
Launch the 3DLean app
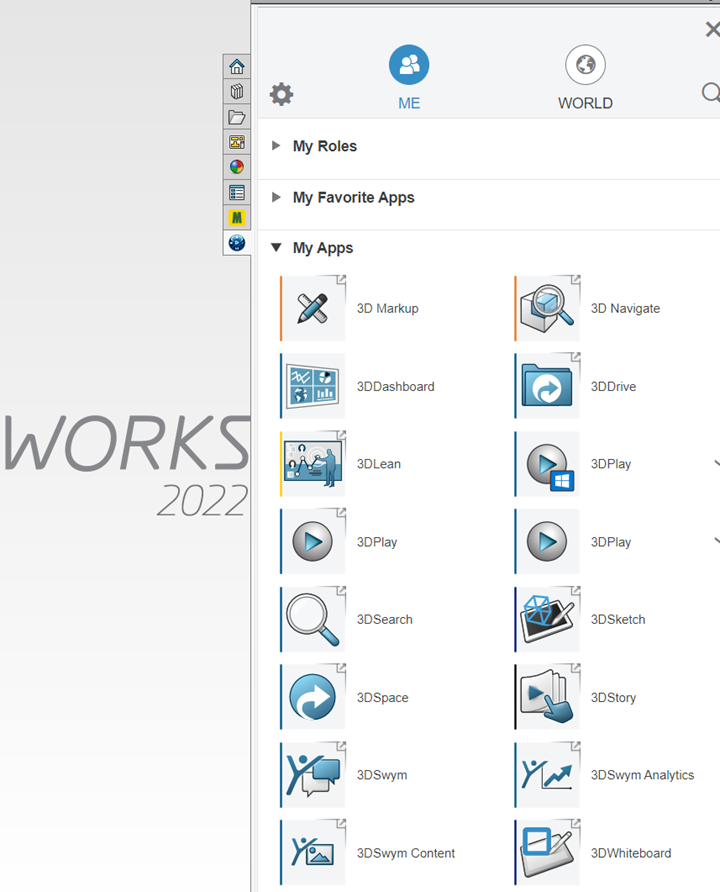(313, 464)
